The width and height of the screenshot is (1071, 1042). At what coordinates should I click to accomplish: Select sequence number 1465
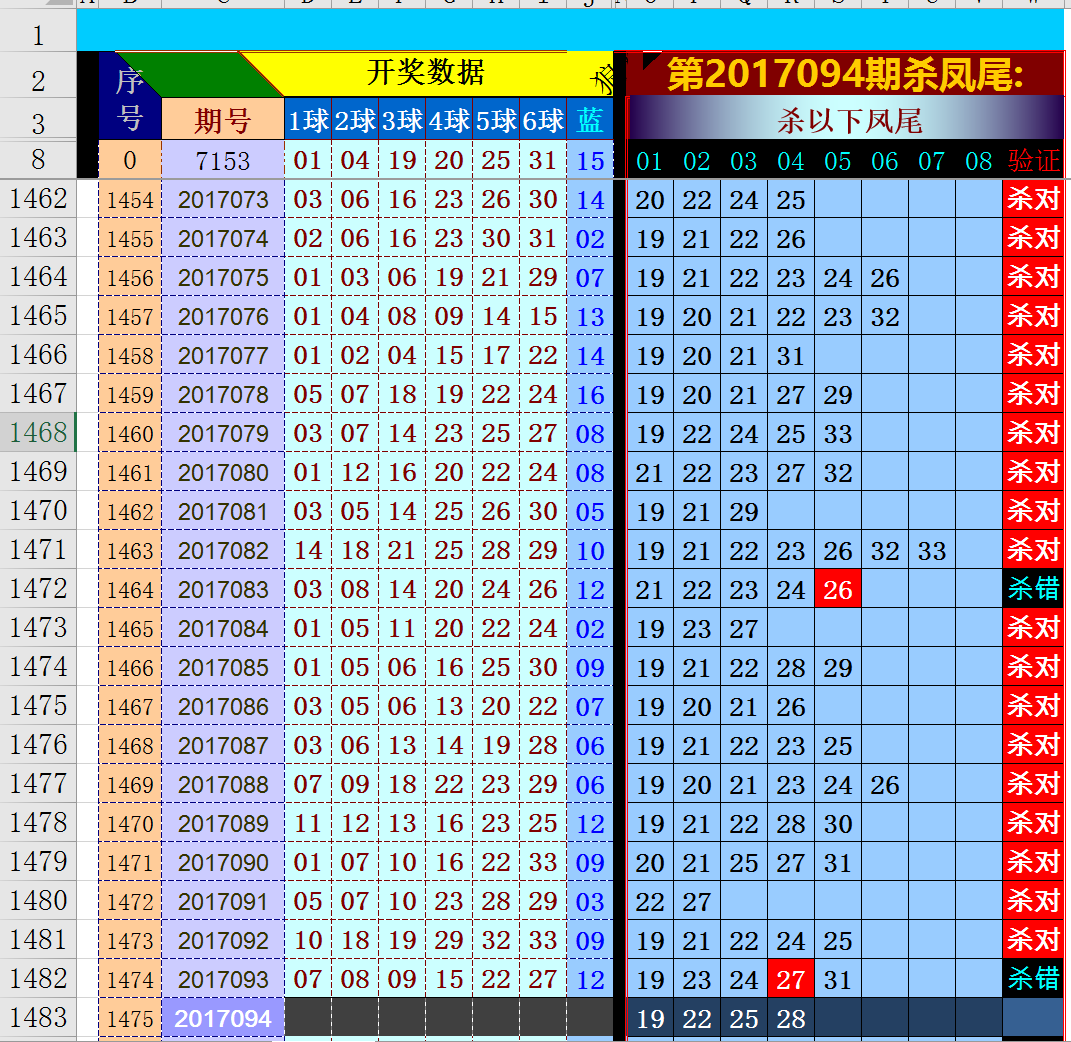click(130, 628)
